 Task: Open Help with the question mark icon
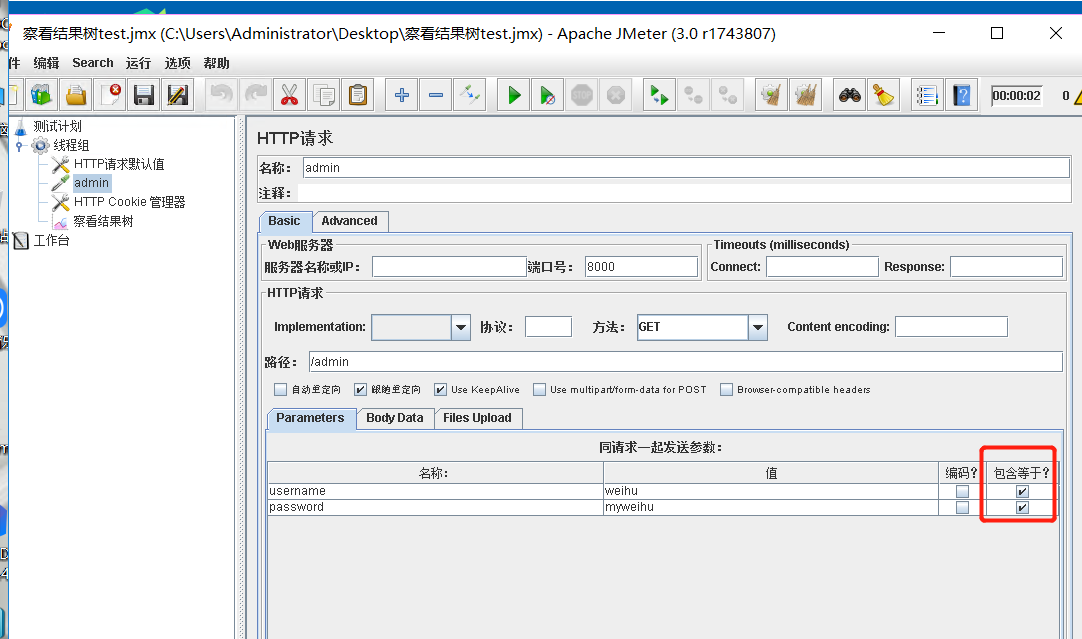pyautogui.click(x=962, y=95)
